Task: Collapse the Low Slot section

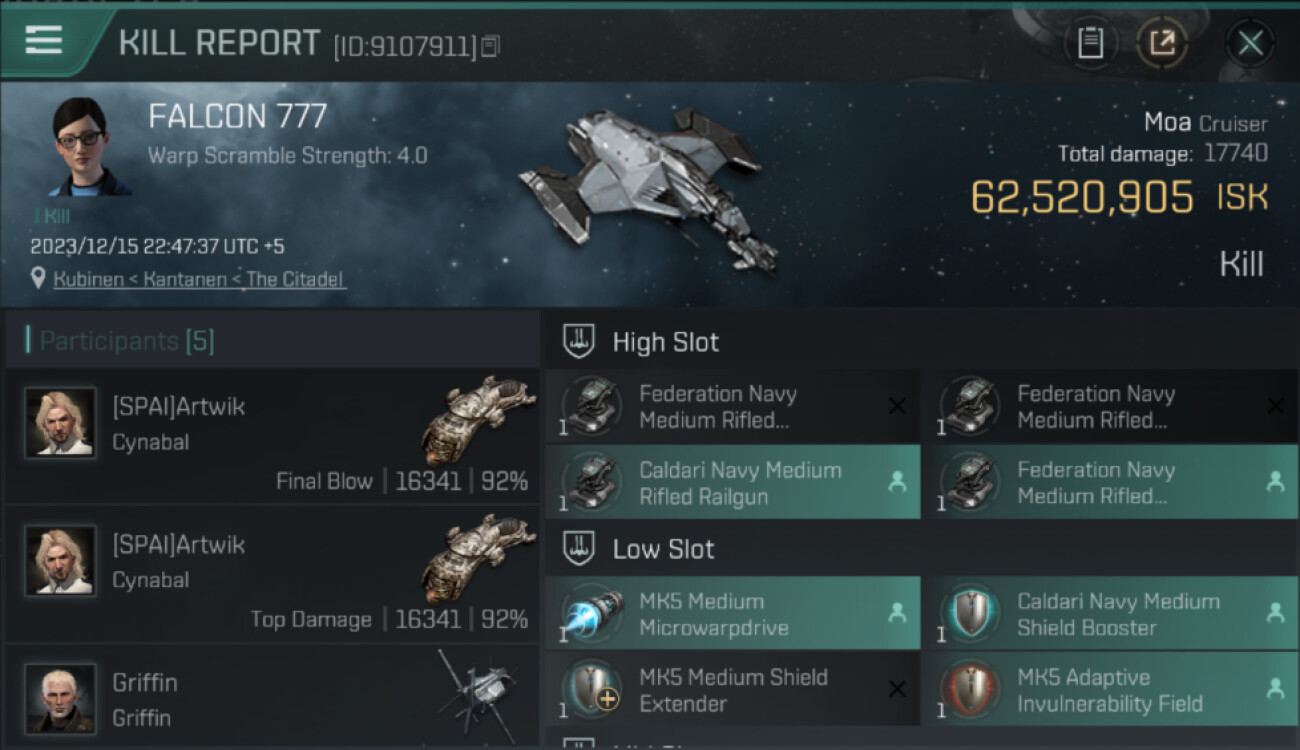Action: pos(578,549)
